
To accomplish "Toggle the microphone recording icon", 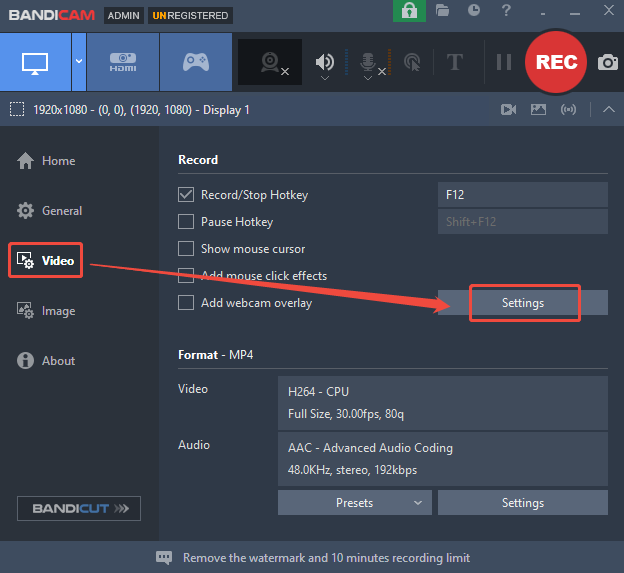I will click(x=368, y=62).
